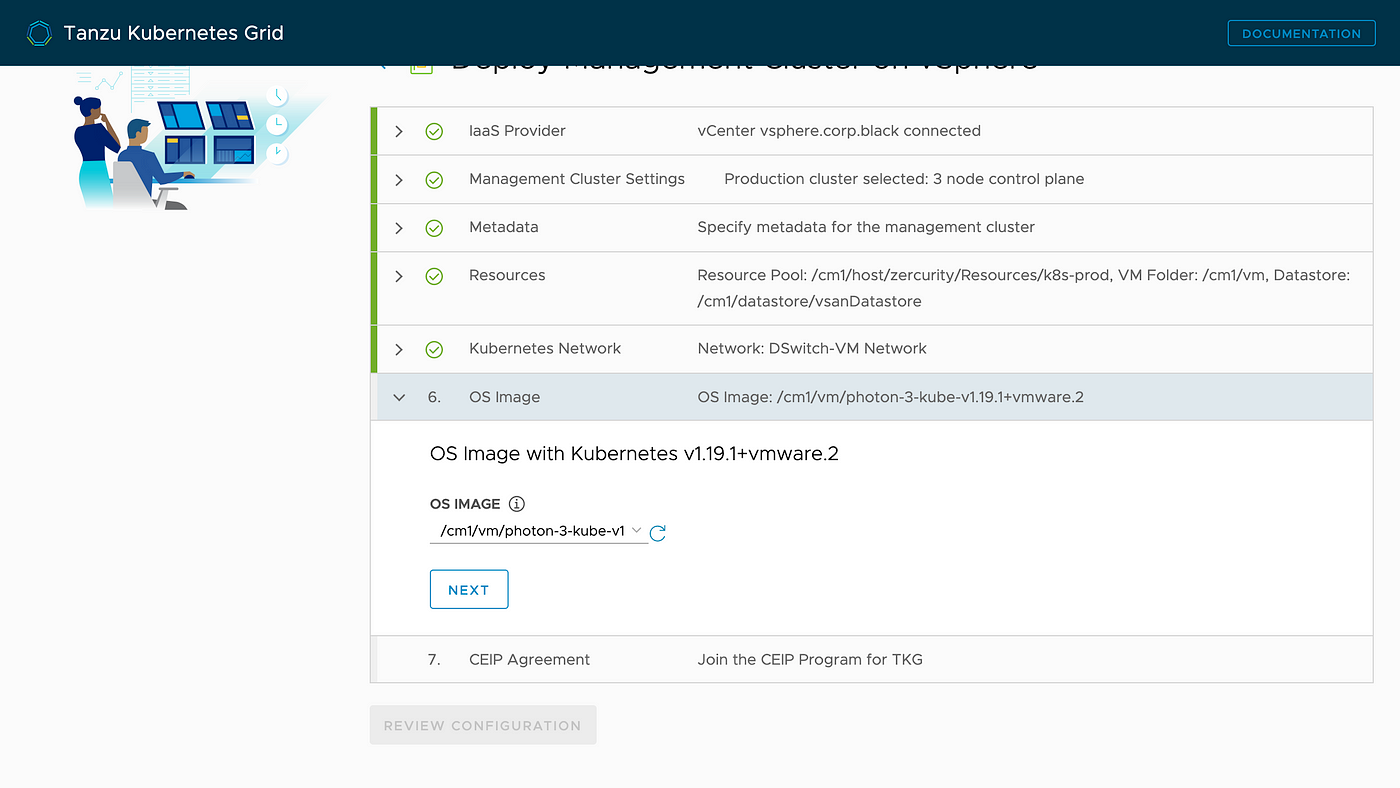
Task: Click 'vCenter vsphere.corp.black connected' text
Action: pos(839,131)
